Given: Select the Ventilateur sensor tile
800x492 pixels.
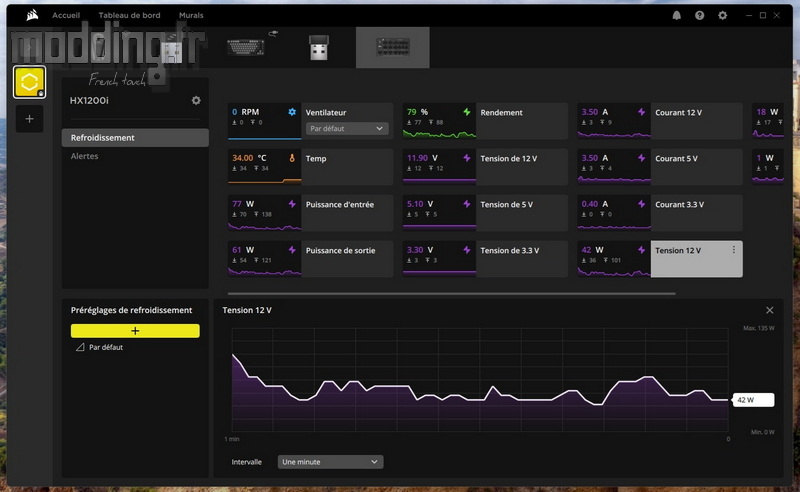Looking at the screenshot, I should pyautogui.click(x=310, y=121).
